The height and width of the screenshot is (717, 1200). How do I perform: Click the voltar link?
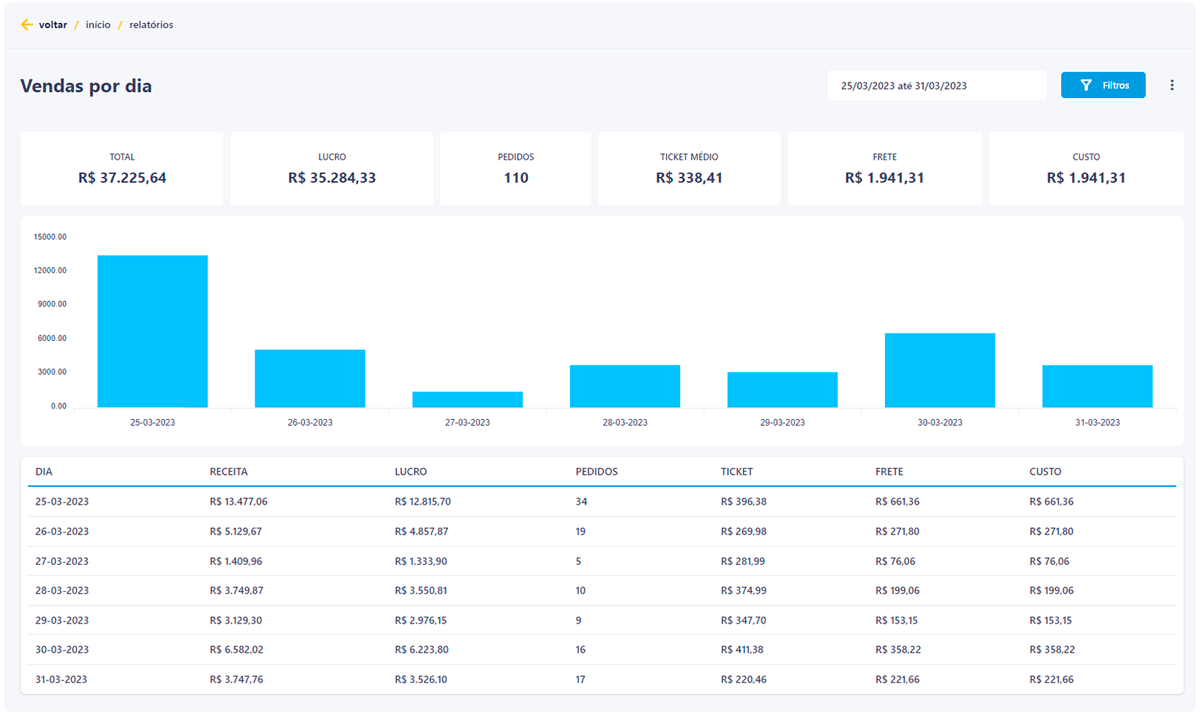click(x=53, y=25)
